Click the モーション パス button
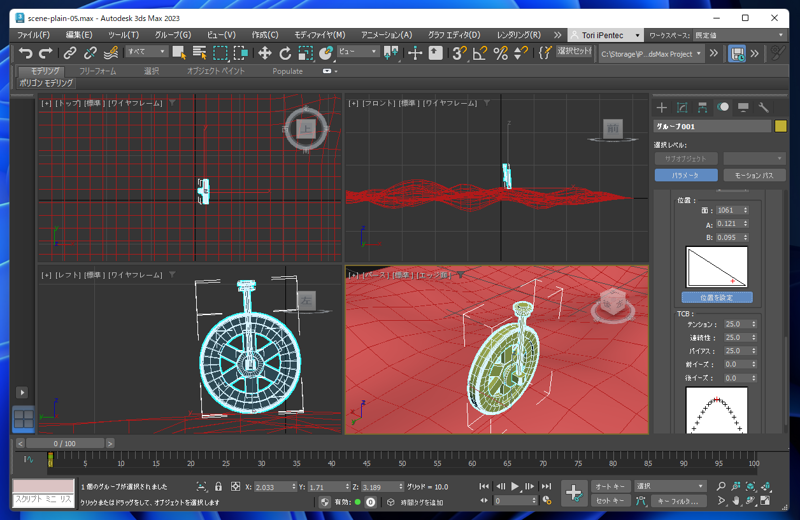Screen dimensions: 800x520 754,175
